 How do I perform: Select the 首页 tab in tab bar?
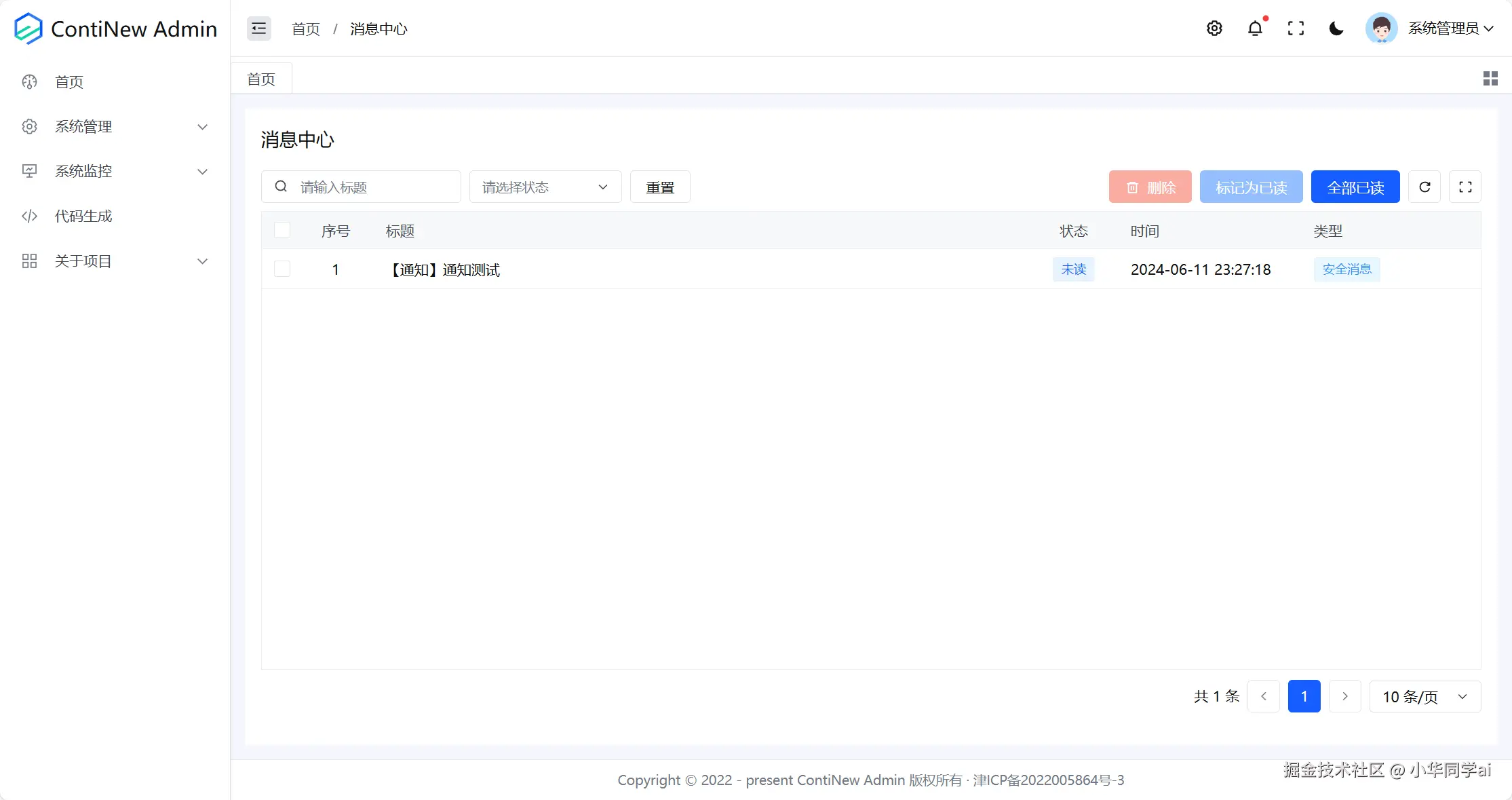261,79
